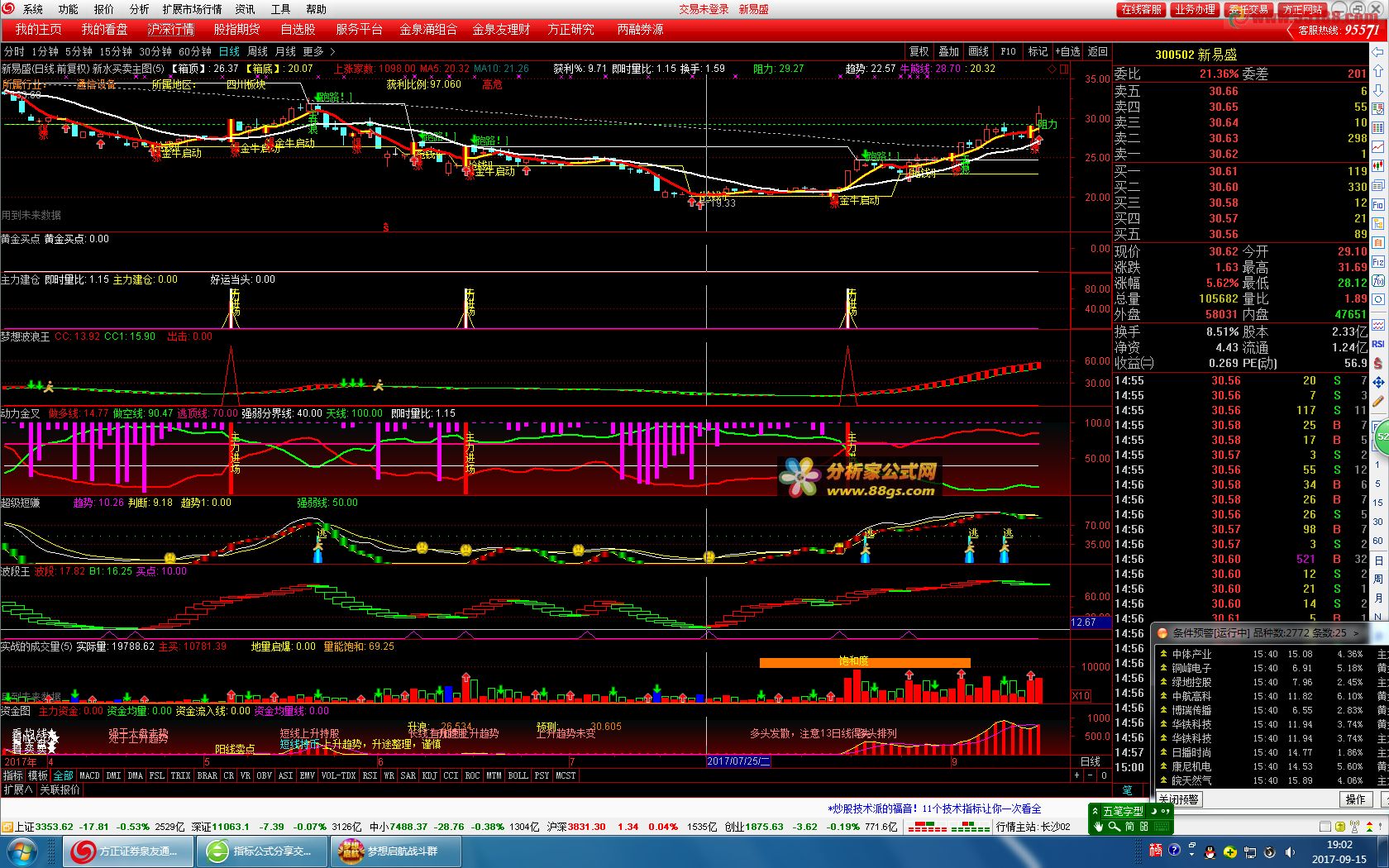
Task: Click 方正证券泉友通 taskbar window
Action: 130,851
